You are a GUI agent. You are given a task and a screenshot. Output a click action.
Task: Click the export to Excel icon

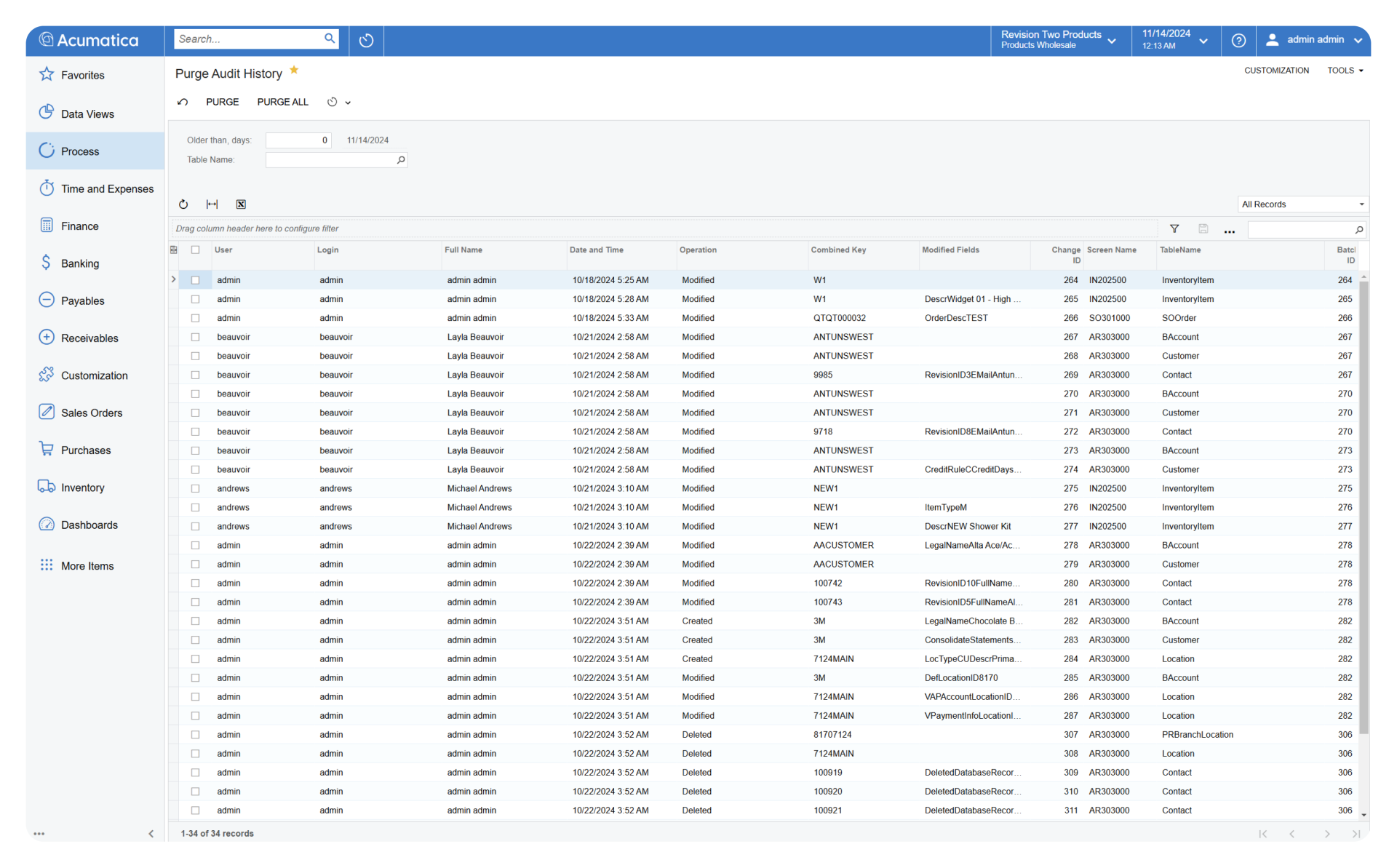[x=241, y=204]
